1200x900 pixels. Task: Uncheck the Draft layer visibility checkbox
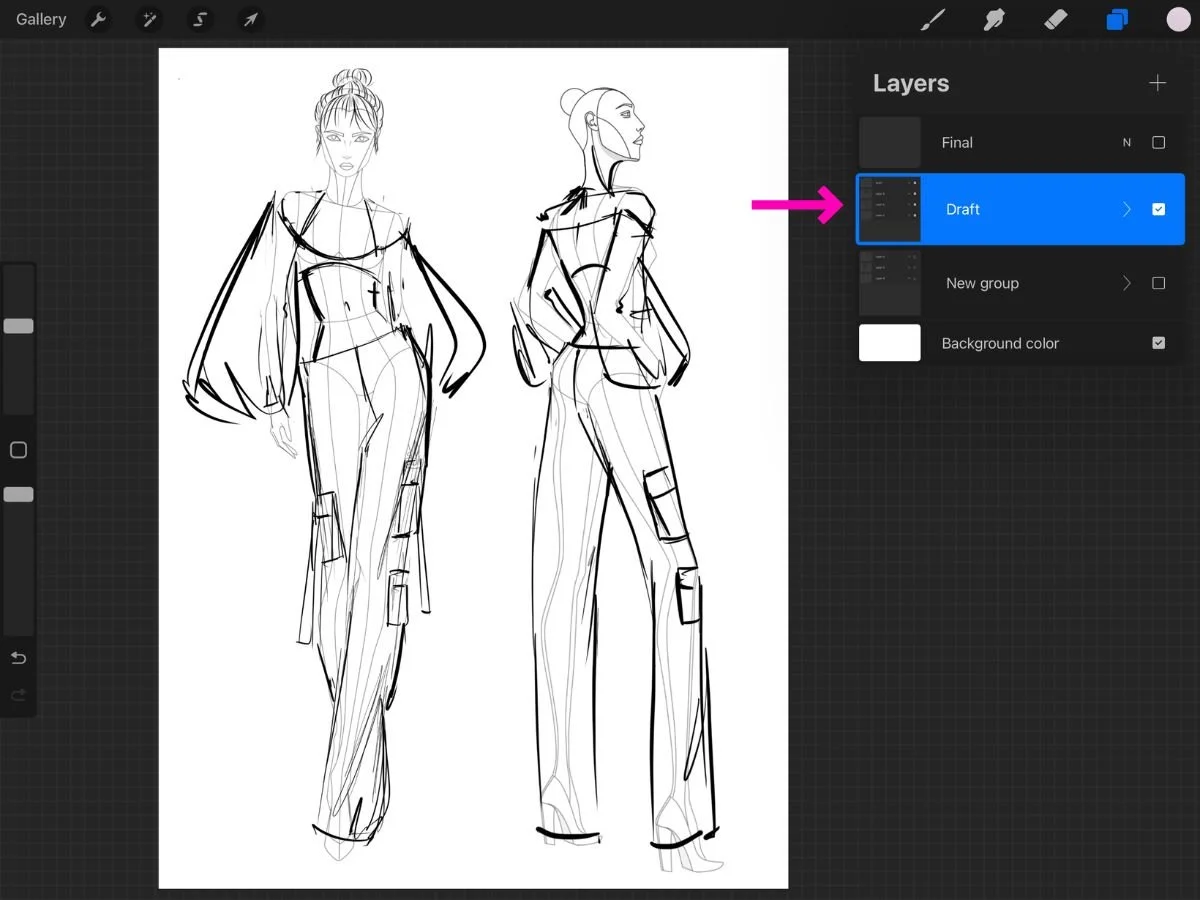pos(1159,209)
